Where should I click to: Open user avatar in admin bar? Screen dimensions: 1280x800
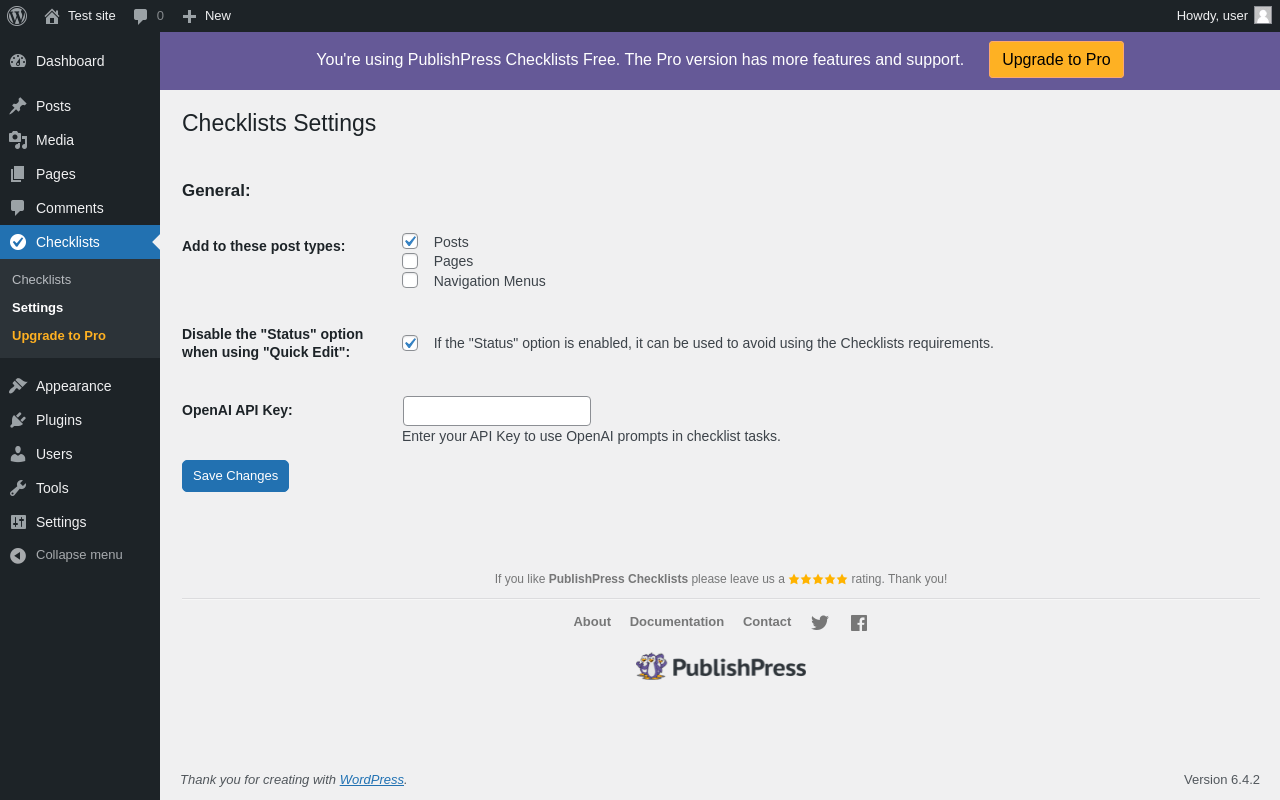coord(1263,15)
